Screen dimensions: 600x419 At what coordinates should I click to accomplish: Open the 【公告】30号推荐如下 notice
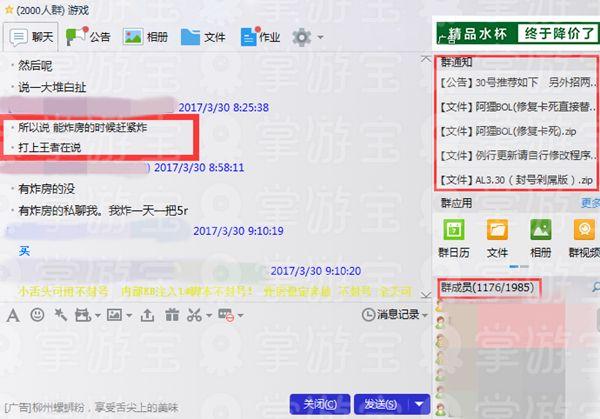517,82
